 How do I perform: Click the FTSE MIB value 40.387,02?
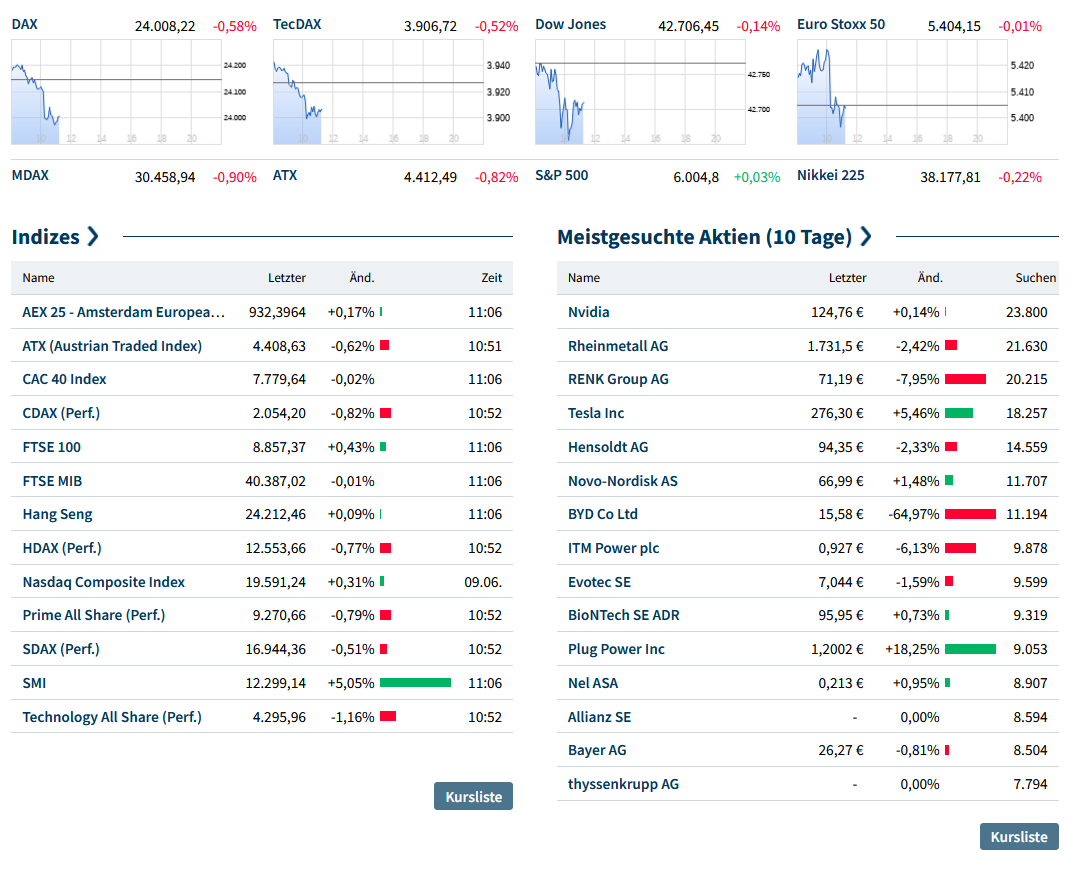[x=276, y=481]
